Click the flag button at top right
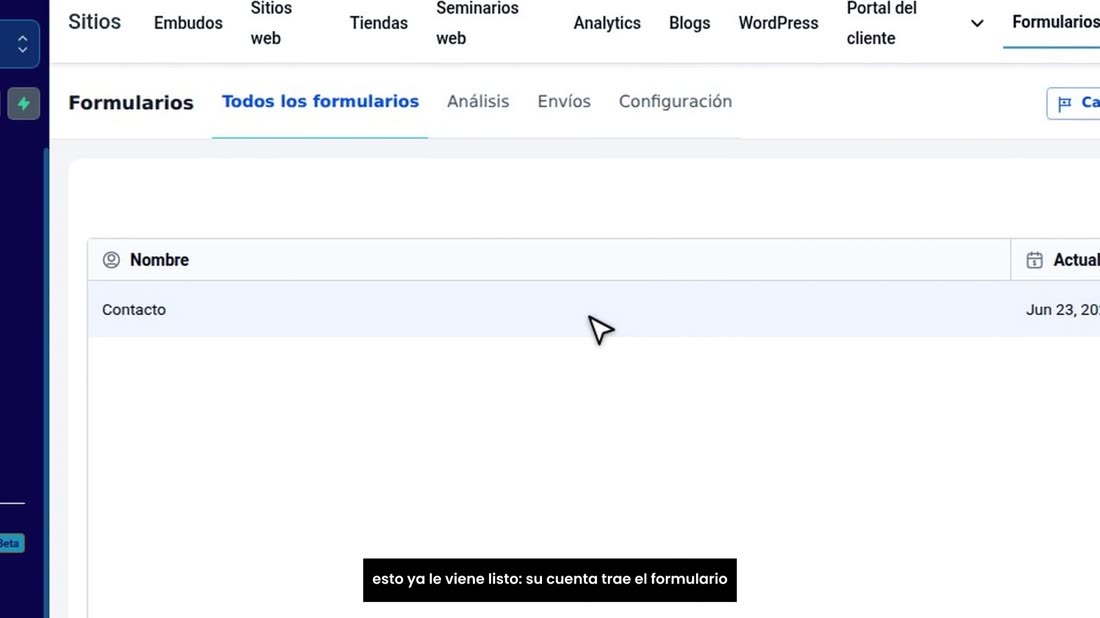 point(1073,103)
